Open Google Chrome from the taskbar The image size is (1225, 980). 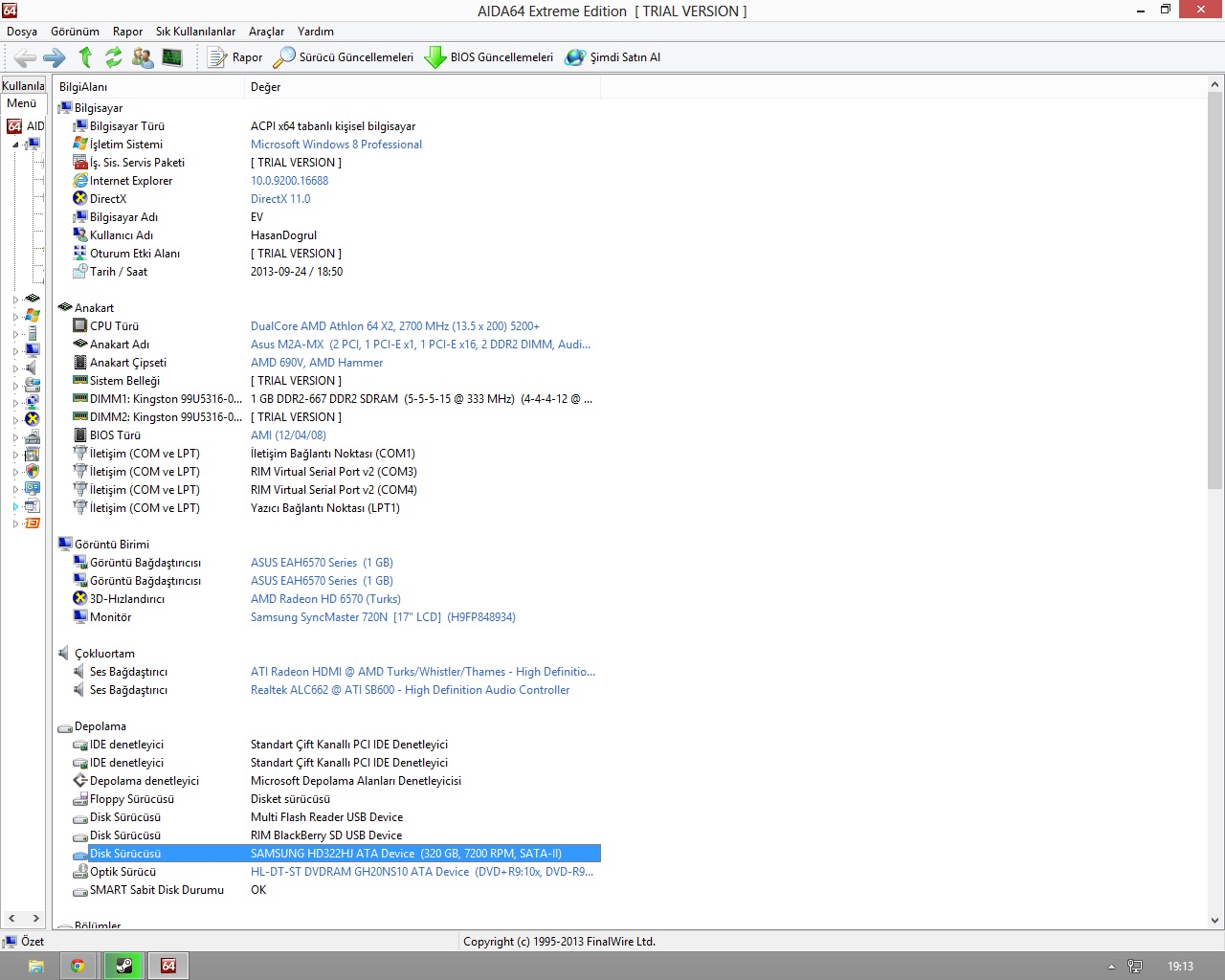(78, 967)
